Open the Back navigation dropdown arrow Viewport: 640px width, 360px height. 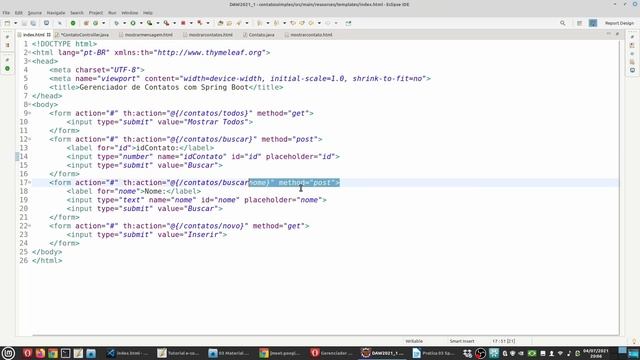tap(319, 23)
